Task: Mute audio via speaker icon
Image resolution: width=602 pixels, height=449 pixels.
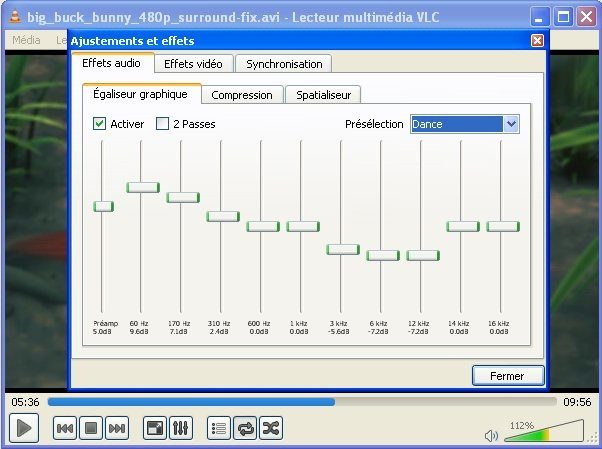Action: 491,436
